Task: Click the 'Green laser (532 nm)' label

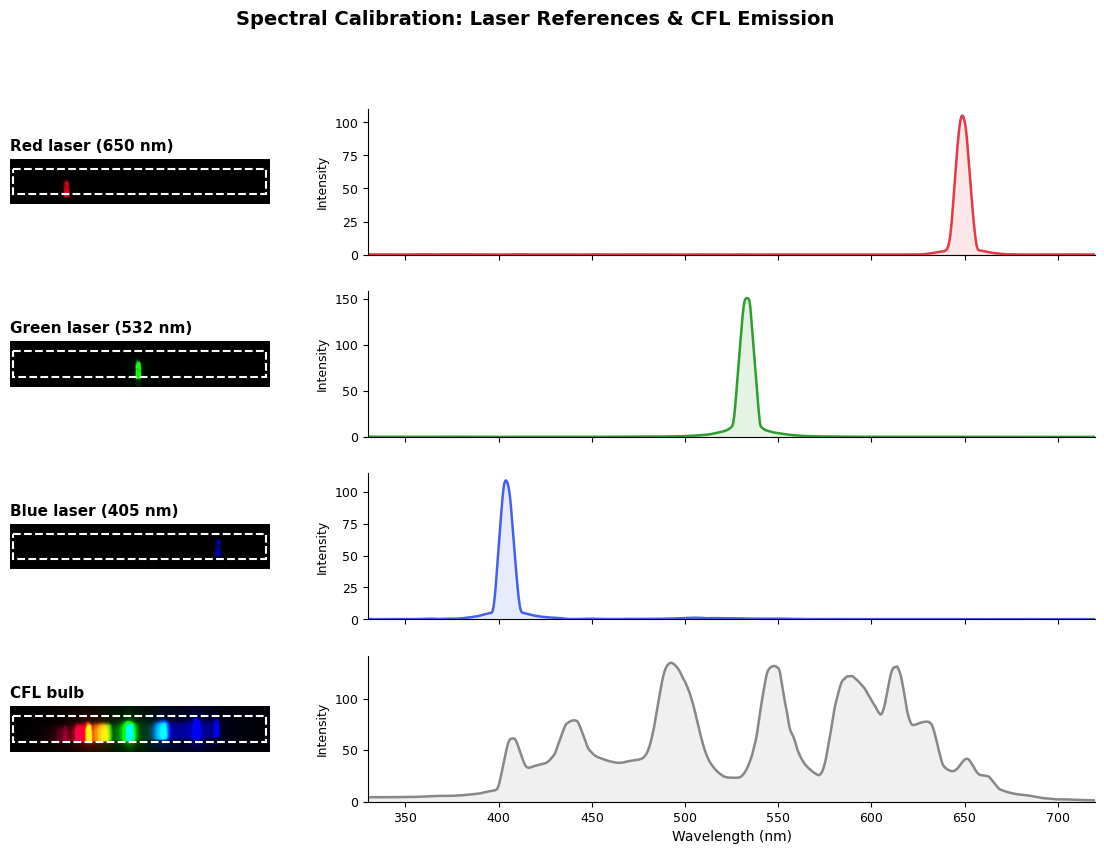Action: click(101, 328)
